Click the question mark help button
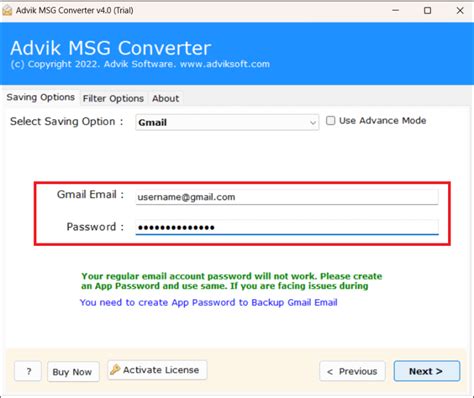This screenshot has width=474, height=398. [28, 371]
